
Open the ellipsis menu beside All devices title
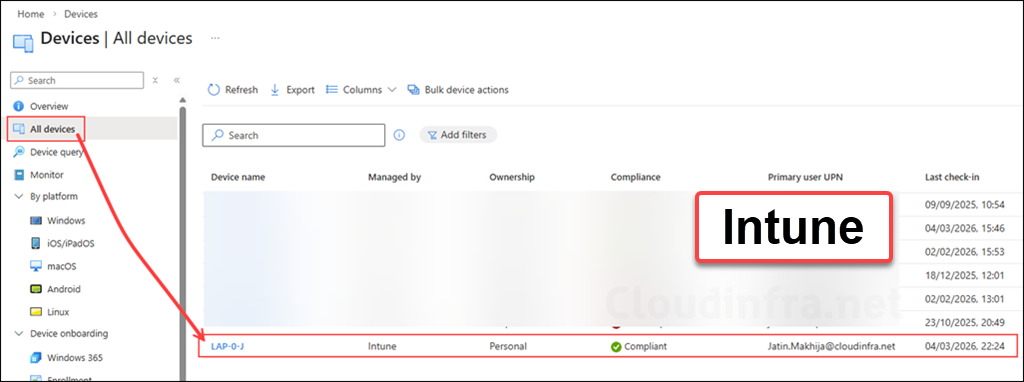click(x=215, y=38)
